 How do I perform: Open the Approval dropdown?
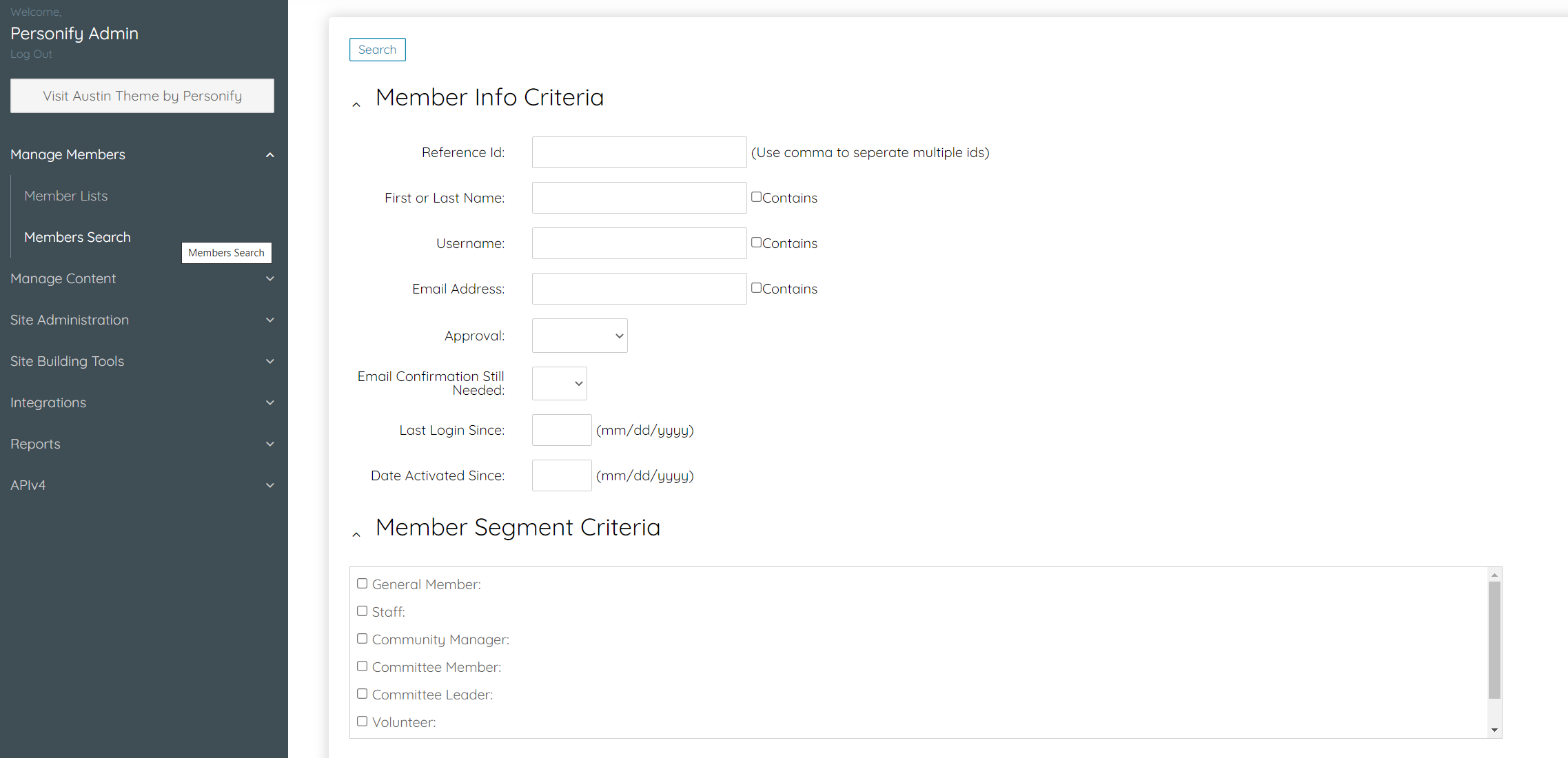coord(580,336)
